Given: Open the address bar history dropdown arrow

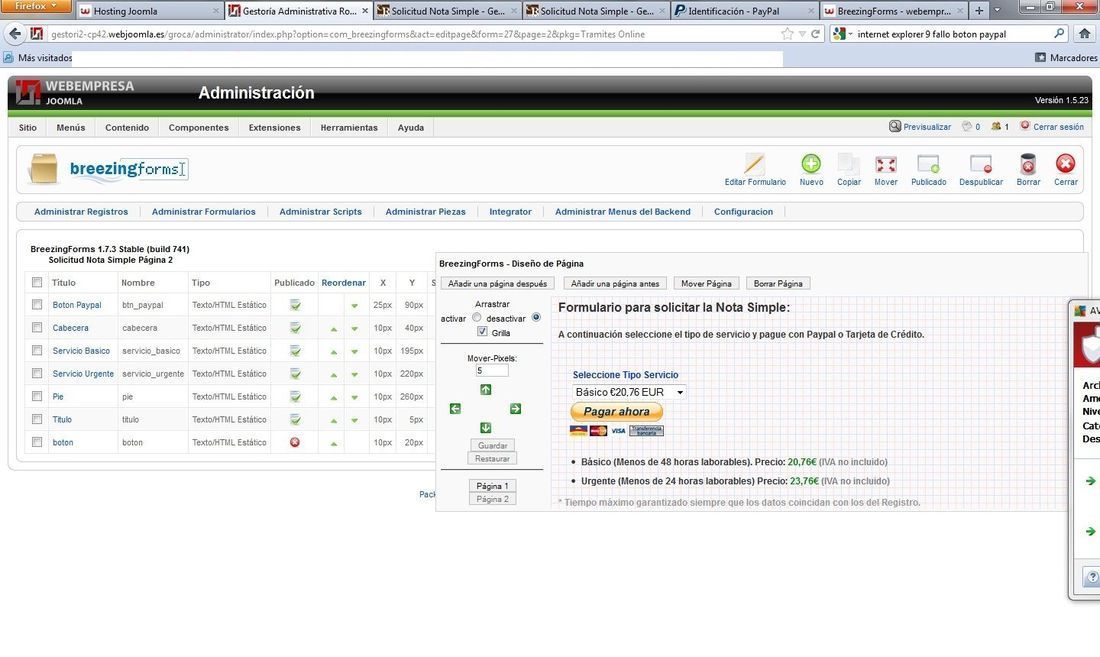Looking at the screenshot, I should pos(802,34).
